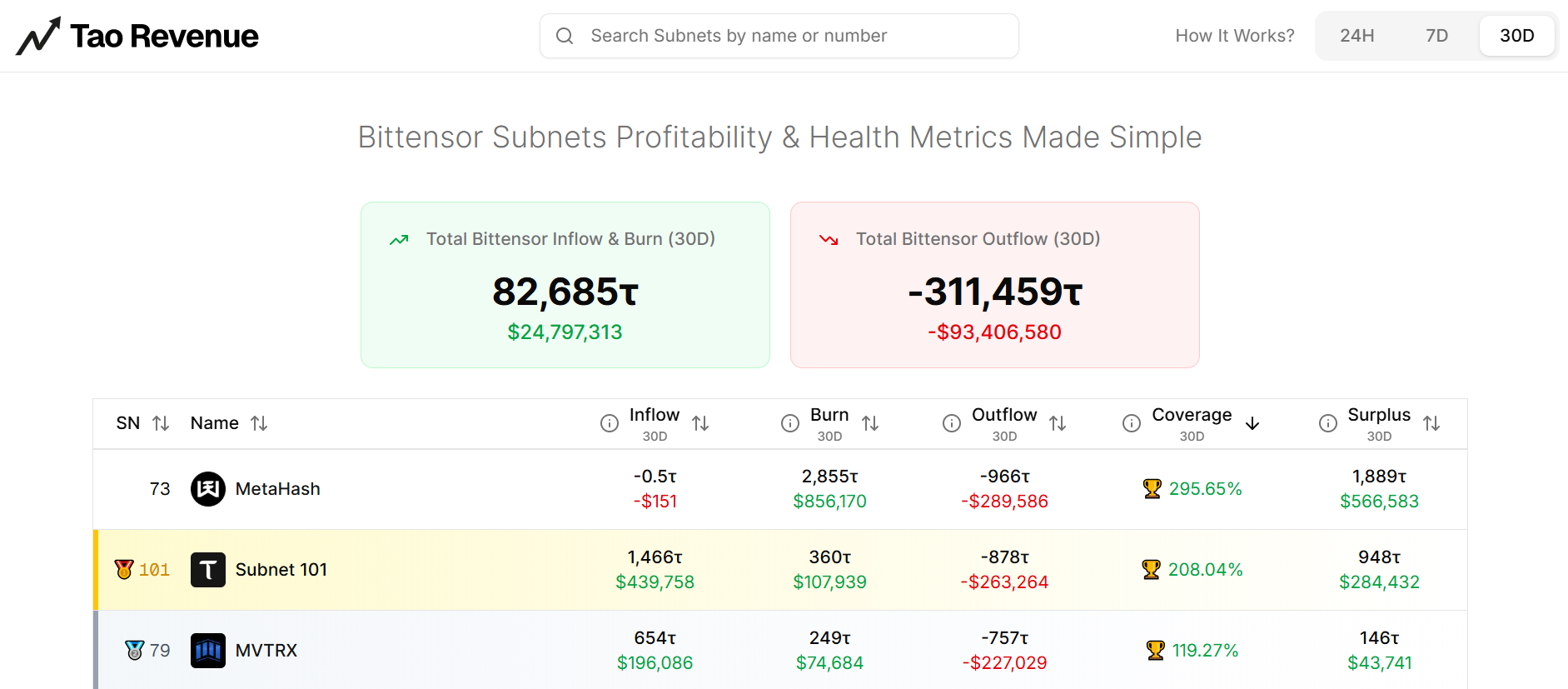The height and width of the screenshot is (689, 1568).
Task: Click the Total Bittensor Outflow card
Action: [x=994, y=285]
